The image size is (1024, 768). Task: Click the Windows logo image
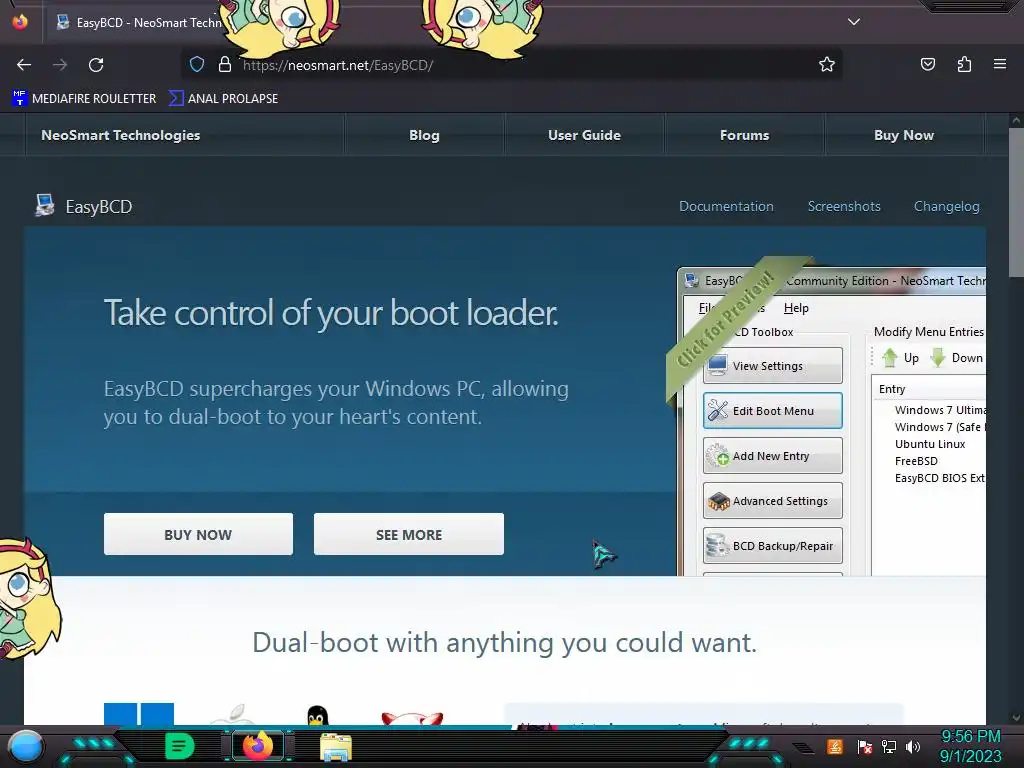139,714
